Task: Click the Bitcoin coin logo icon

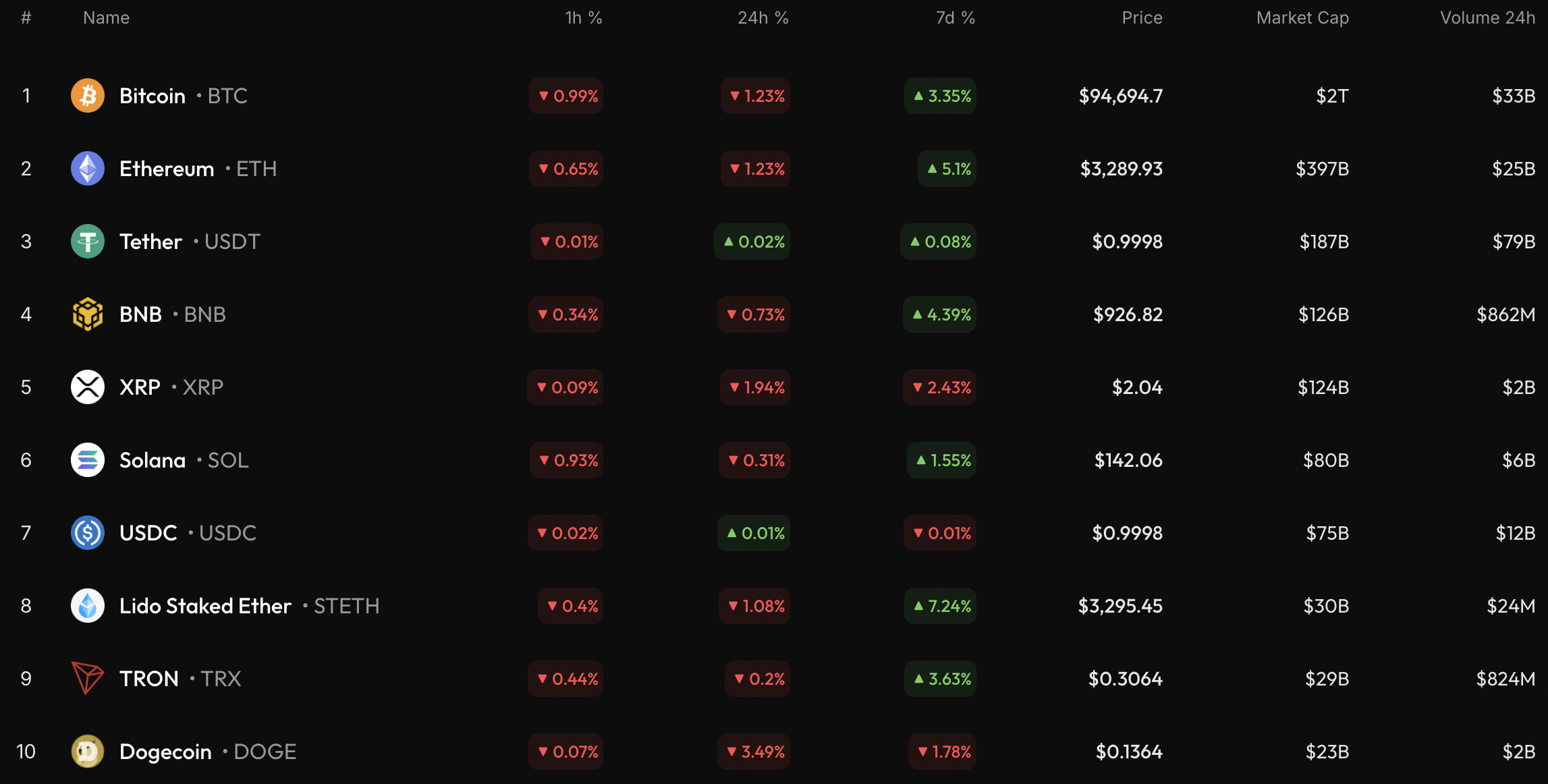Action: pos(88,96)
